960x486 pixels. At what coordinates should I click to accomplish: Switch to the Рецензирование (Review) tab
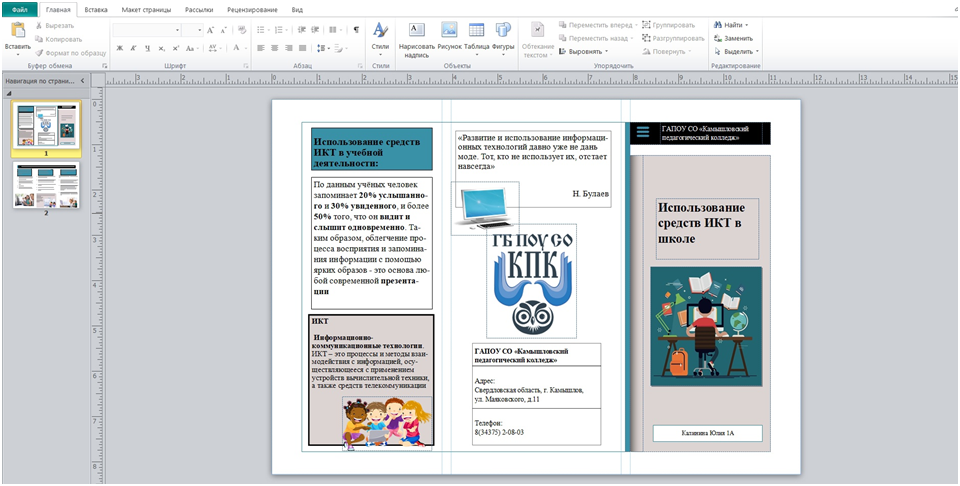point(252,10)
